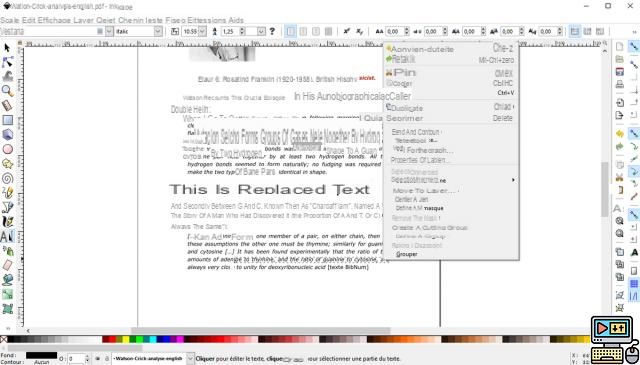Select the Bezier pen tool

[x=7, y=207]
